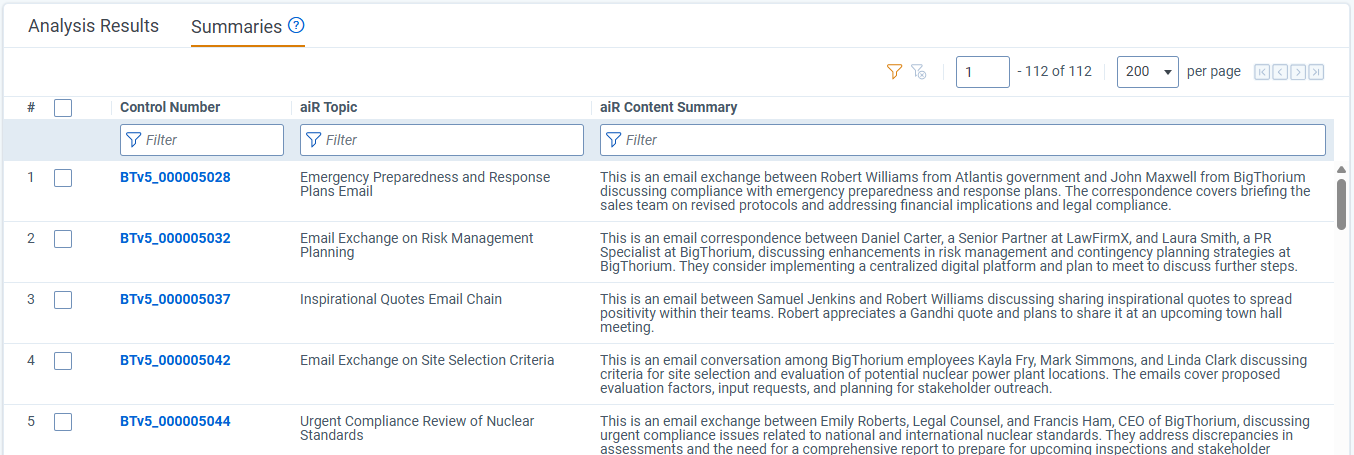Click the scrollbar up arrow
This screenshot has width=1354, height=455.
click(1342, 170)
